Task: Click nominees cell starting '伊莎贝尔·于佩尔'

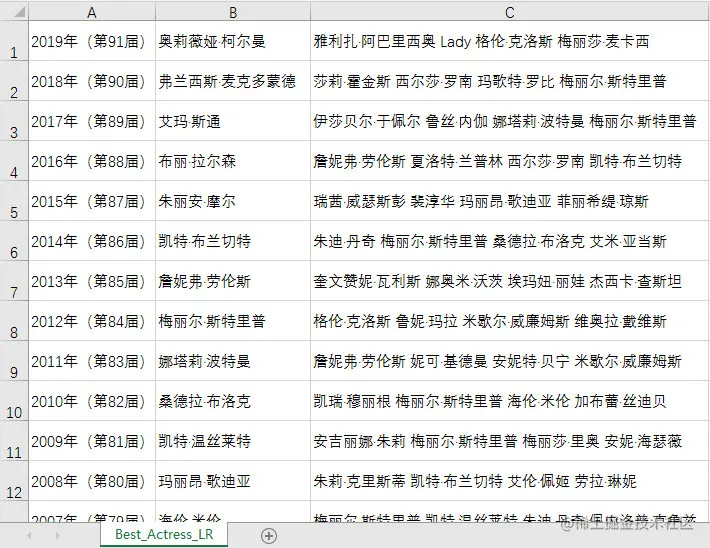Action: point(510,120)
